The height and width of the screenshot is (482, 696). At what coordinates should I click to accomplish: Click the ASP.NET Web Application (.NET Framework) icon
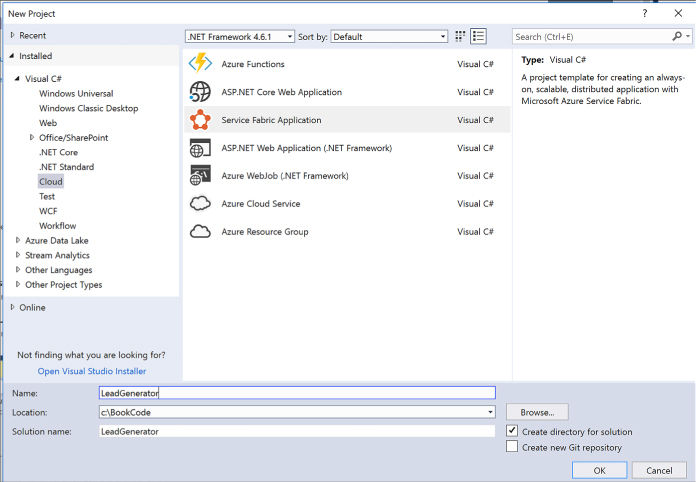coord(200,148)
